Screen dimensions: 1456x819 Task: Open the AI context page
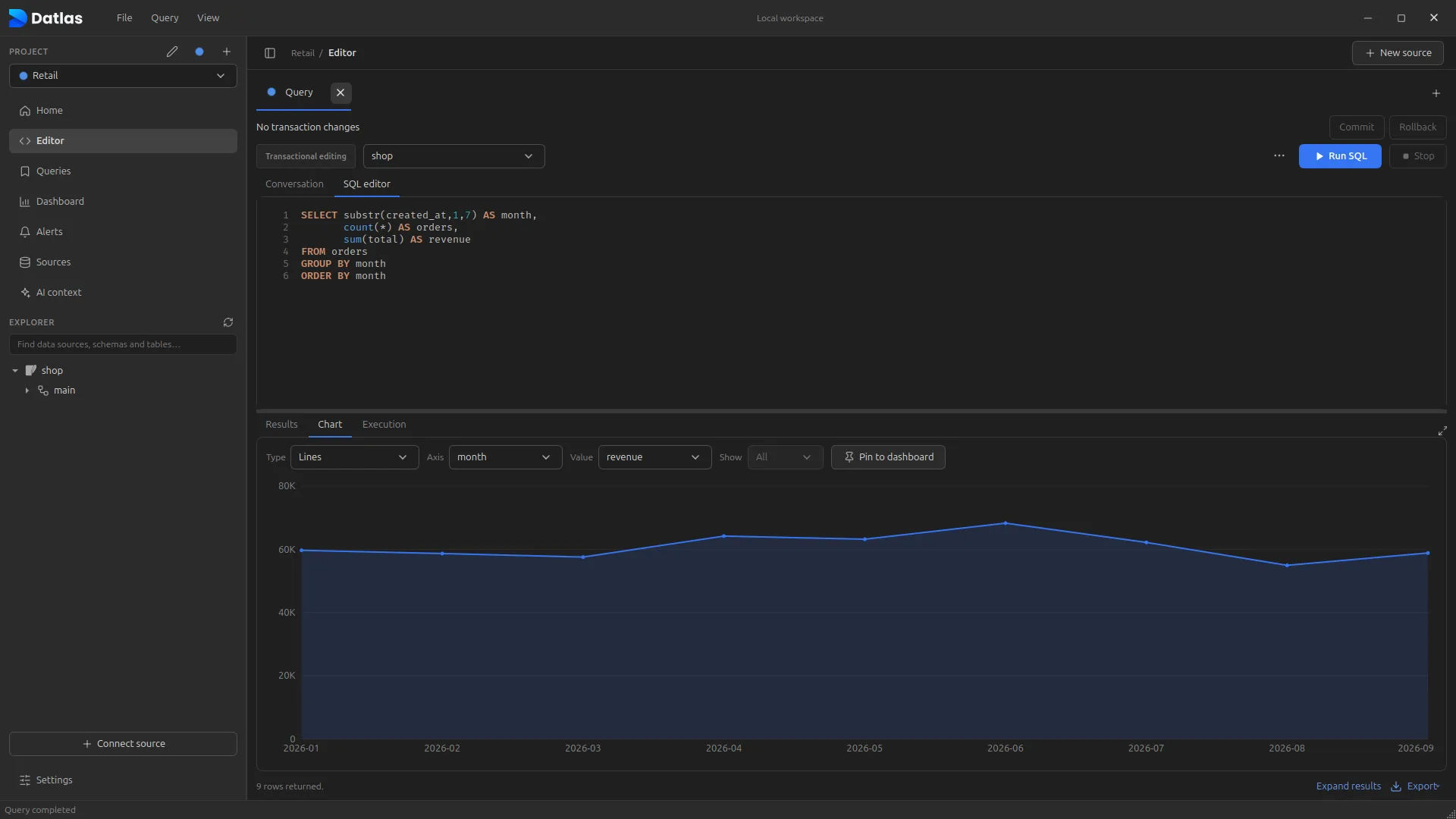(123, 293)
